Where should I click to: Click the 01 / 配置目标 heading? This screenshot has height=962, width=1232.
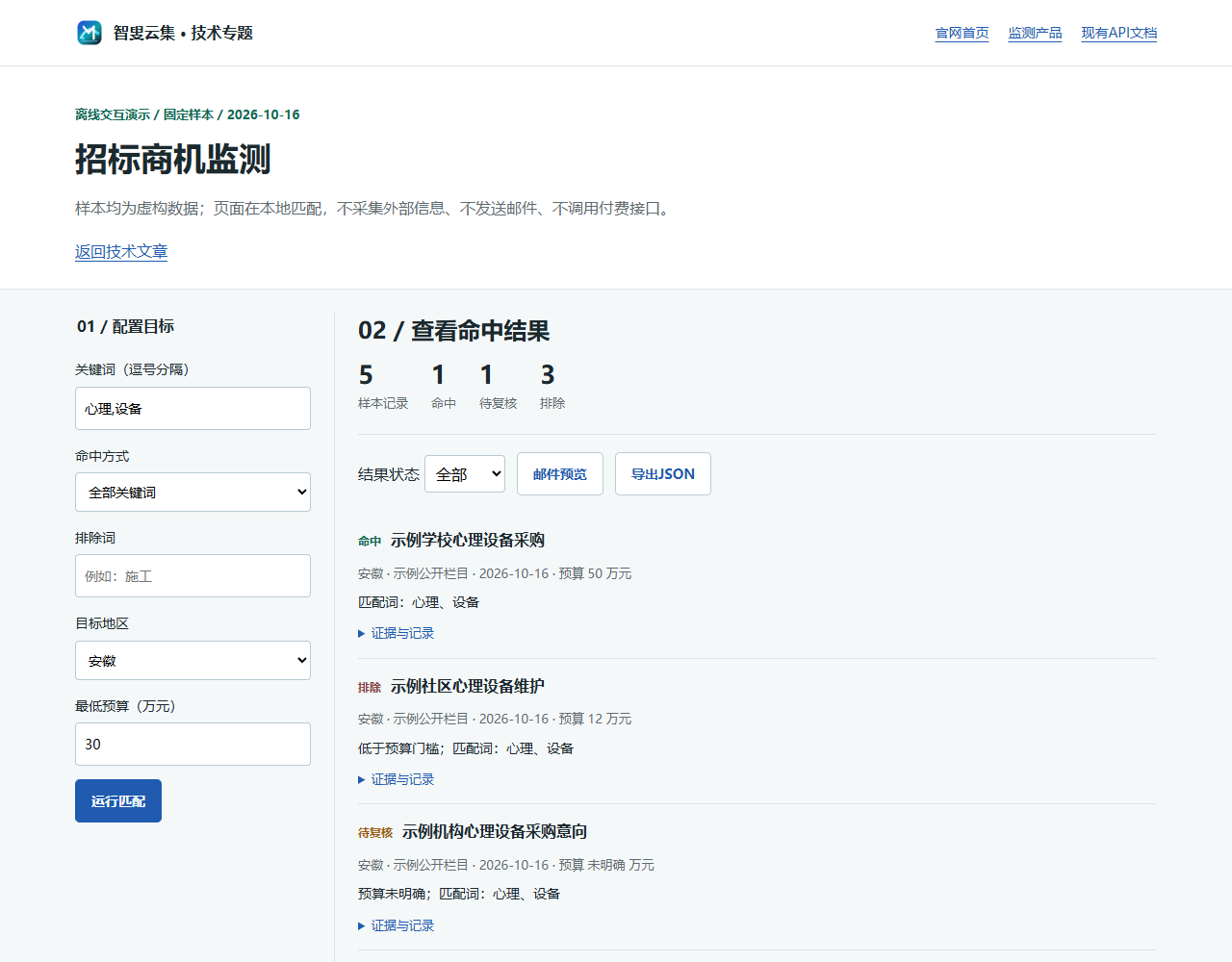(125, 326)
